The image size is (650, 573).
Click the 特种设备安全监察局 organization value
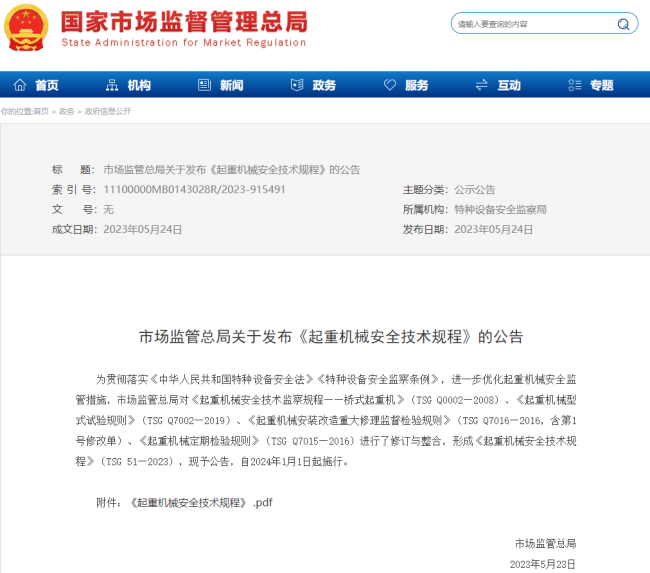click(500, 210)
